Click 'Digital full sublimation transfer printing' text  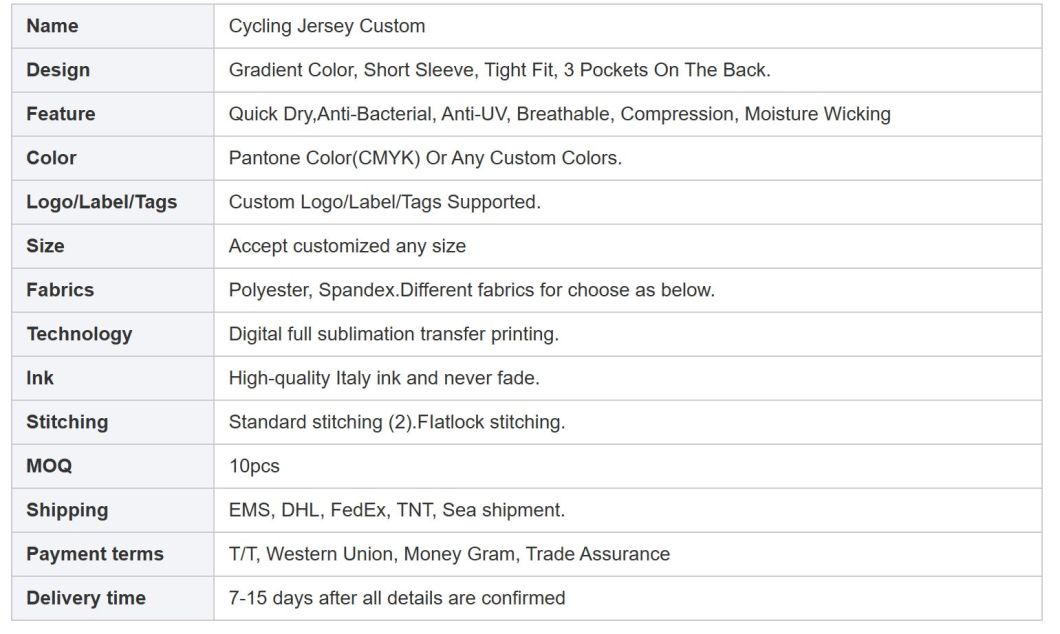click(393, 334)
